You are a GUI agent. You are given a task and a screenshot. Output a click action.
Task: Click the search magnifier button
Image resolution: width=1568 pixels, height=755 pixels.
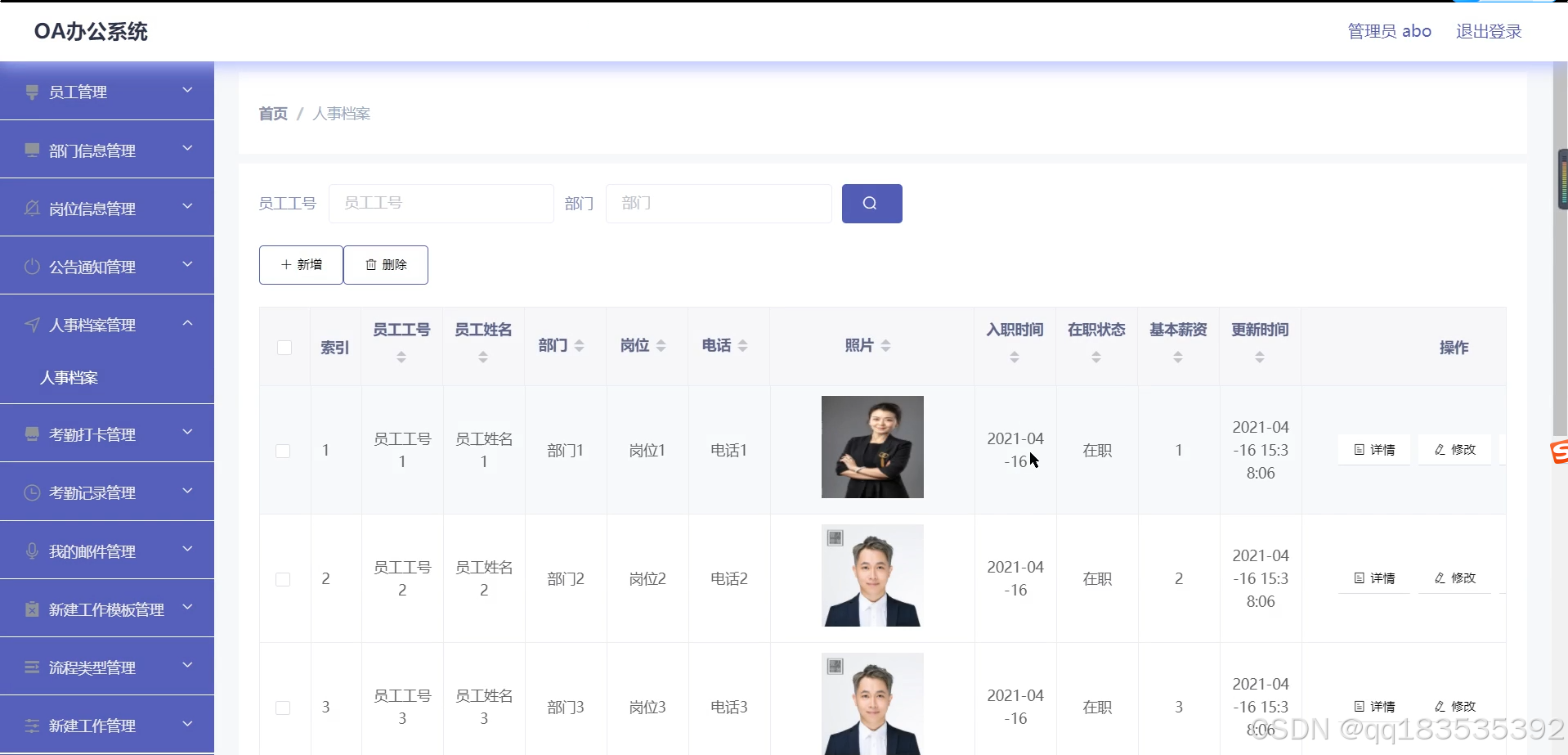click(871, 203)
